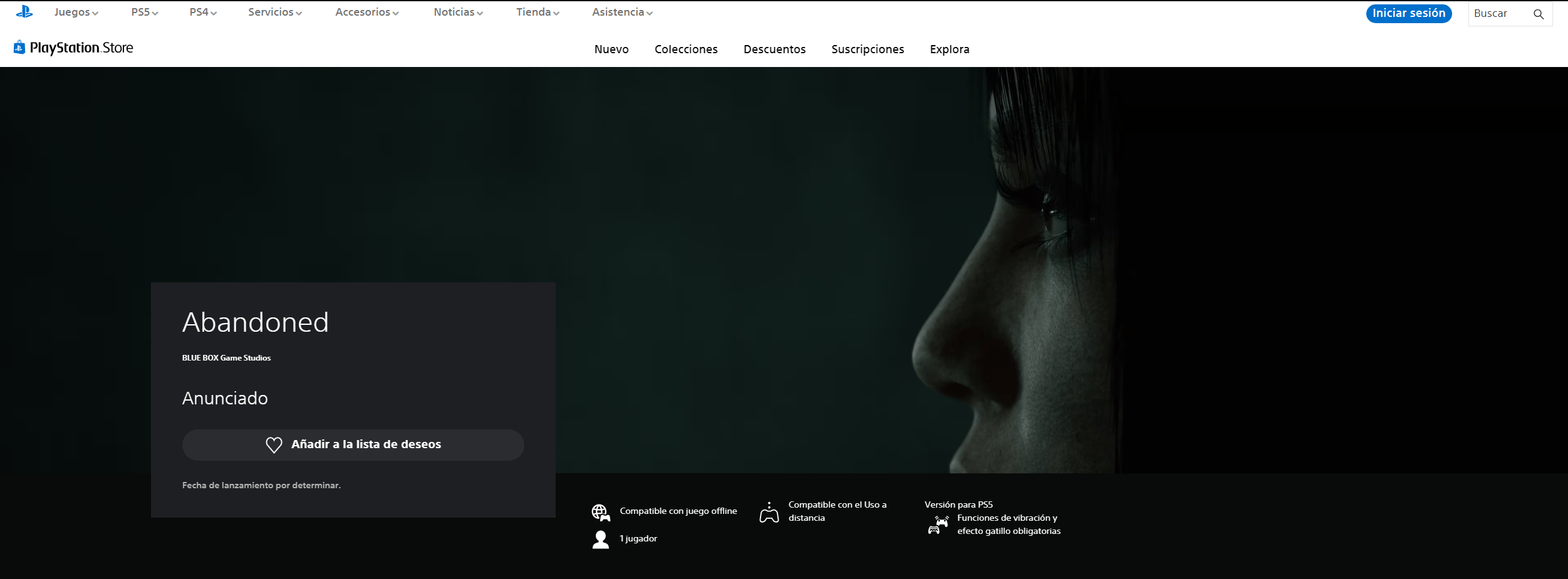Click Fecha de lanzamiento por determinar text
1568x579 pixels.
(261, 485)
